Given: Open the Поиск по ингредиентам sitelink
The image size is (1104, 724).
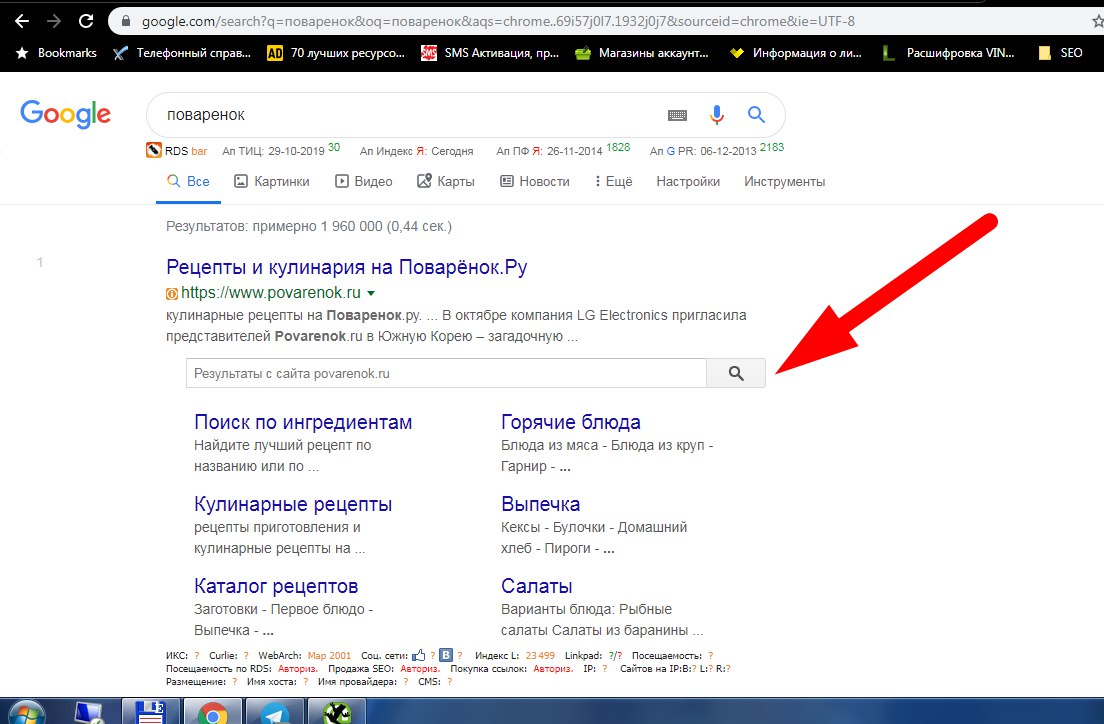Looking at the screenshot, I should click(x=303, y=422).
